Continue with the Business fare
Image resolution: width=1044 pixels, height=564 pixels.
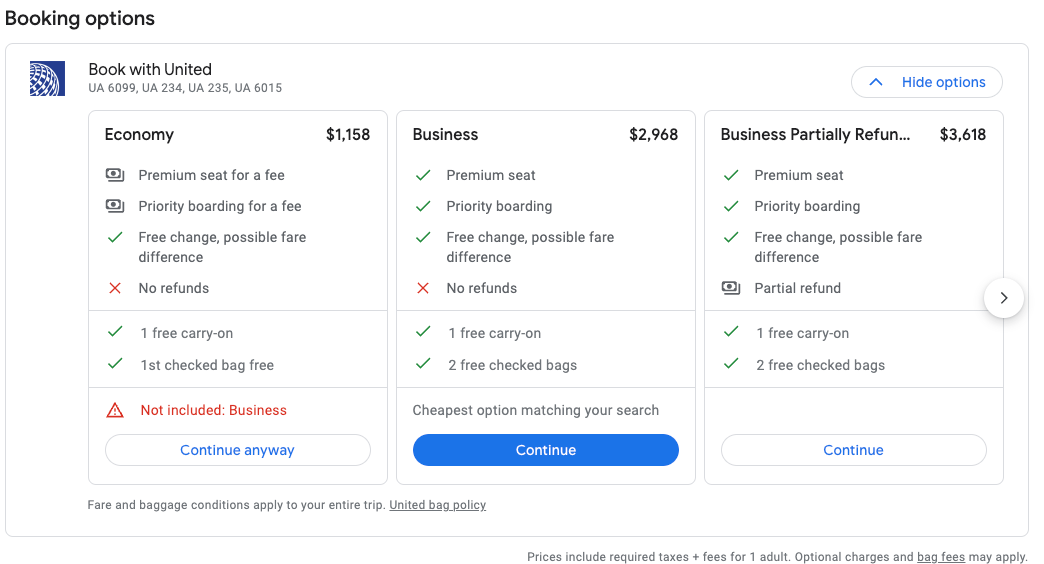[545, 450]
